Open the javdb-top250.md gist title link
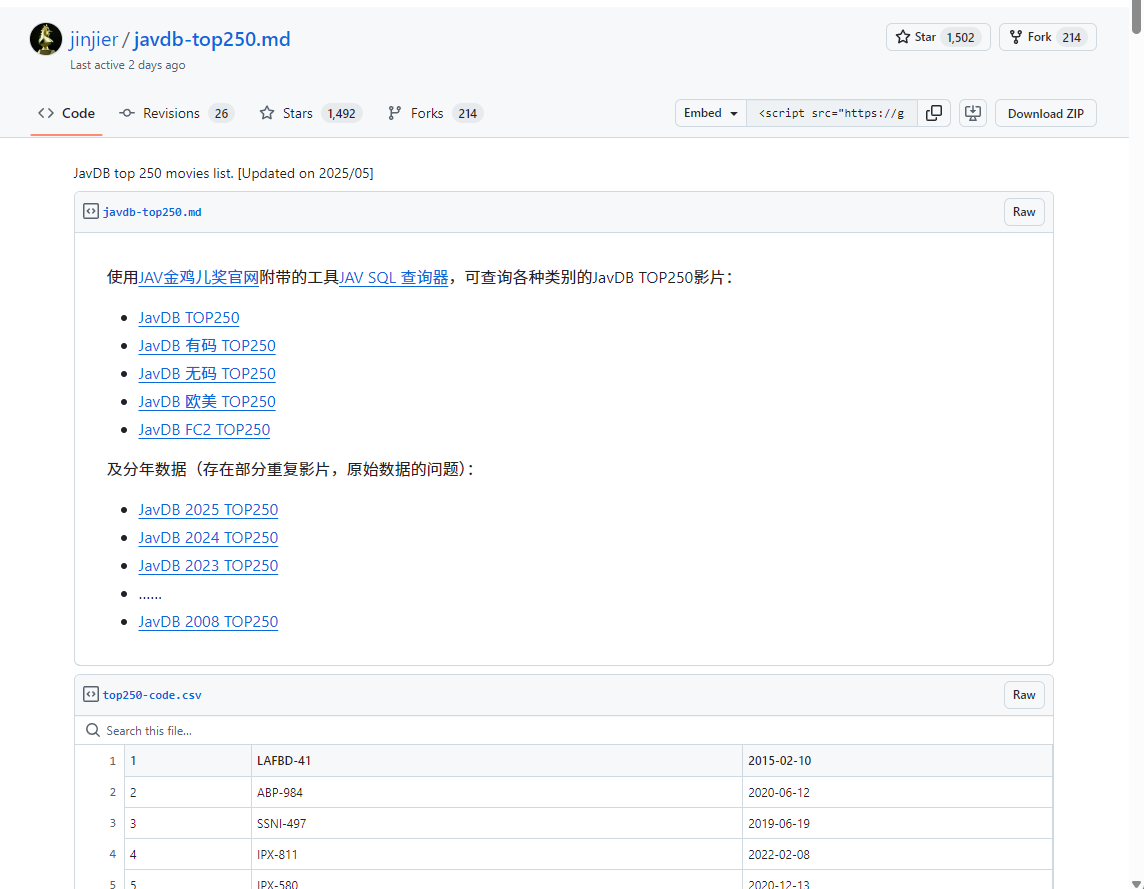Viewport: 1144px width, 889px height. pos(212,39)
